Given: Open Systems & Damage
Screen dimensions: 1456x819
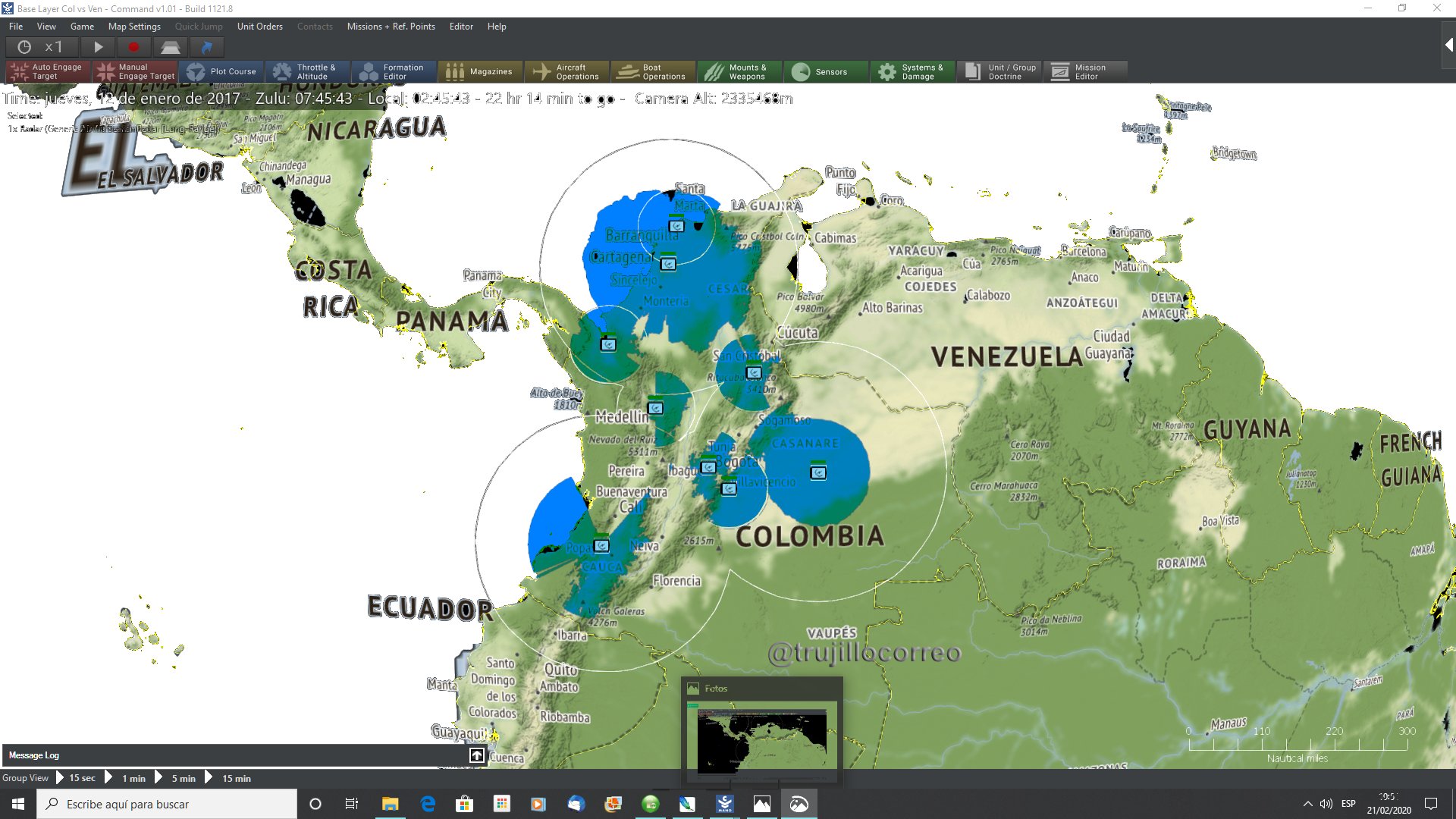Looking at the screenshot, I should (913, 71).
